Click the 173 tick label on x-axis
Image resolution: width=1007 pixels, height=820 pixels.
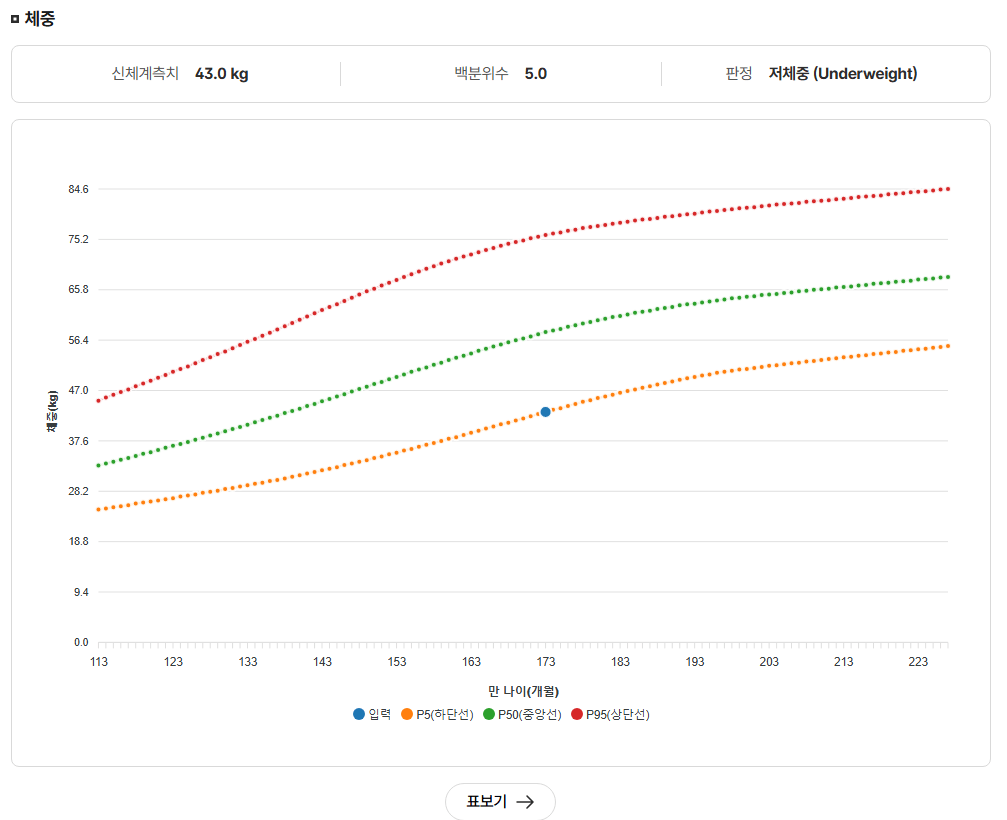546,662
